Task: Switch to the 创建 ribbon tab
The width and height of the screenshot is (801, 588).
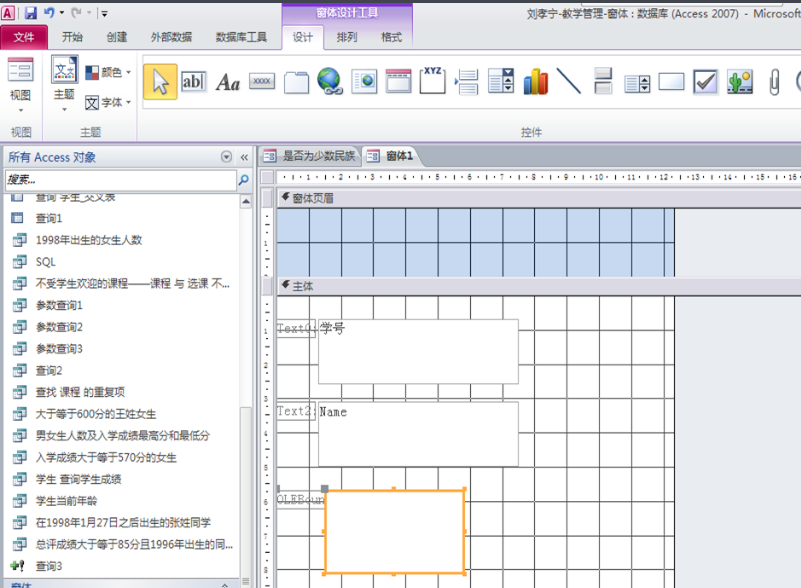Action: tap(116, 37)
